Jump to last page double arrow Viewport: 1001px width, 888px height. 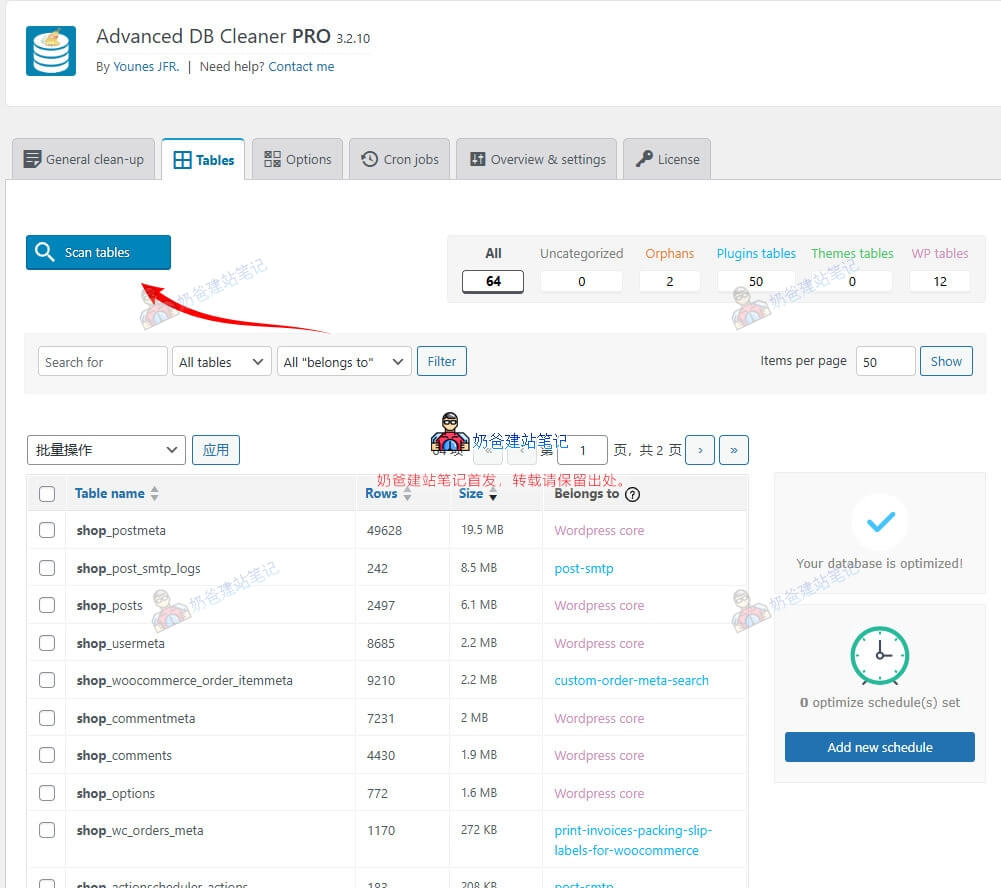click(733, 450)
